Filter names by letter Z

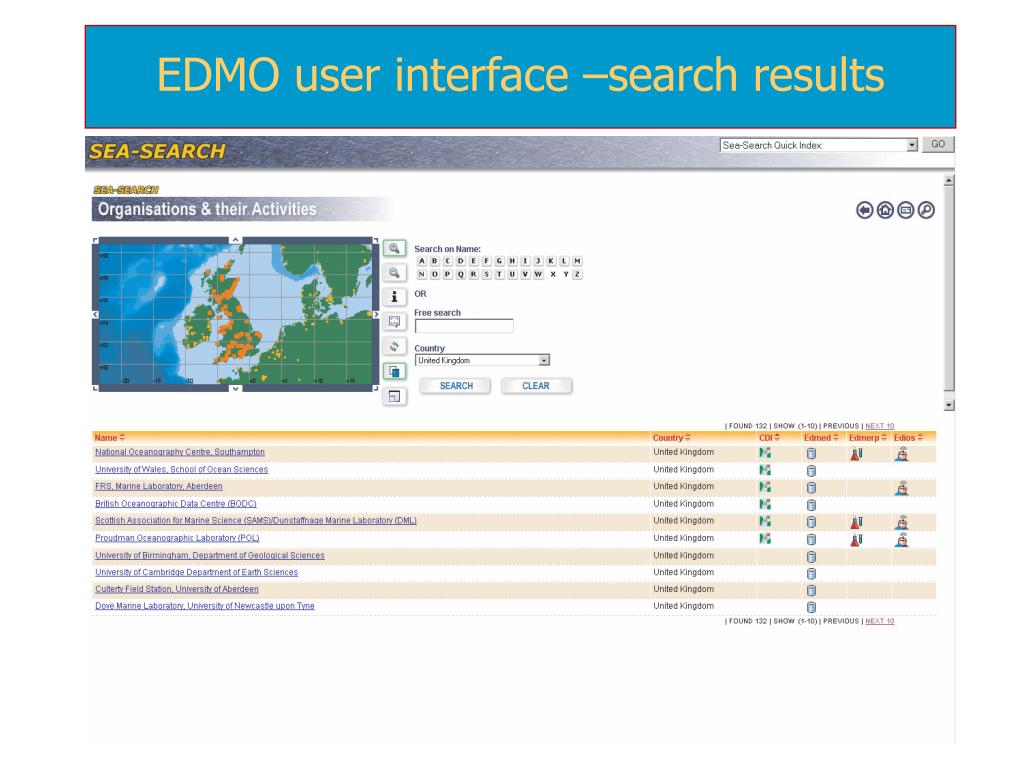(x=577, y=274)
